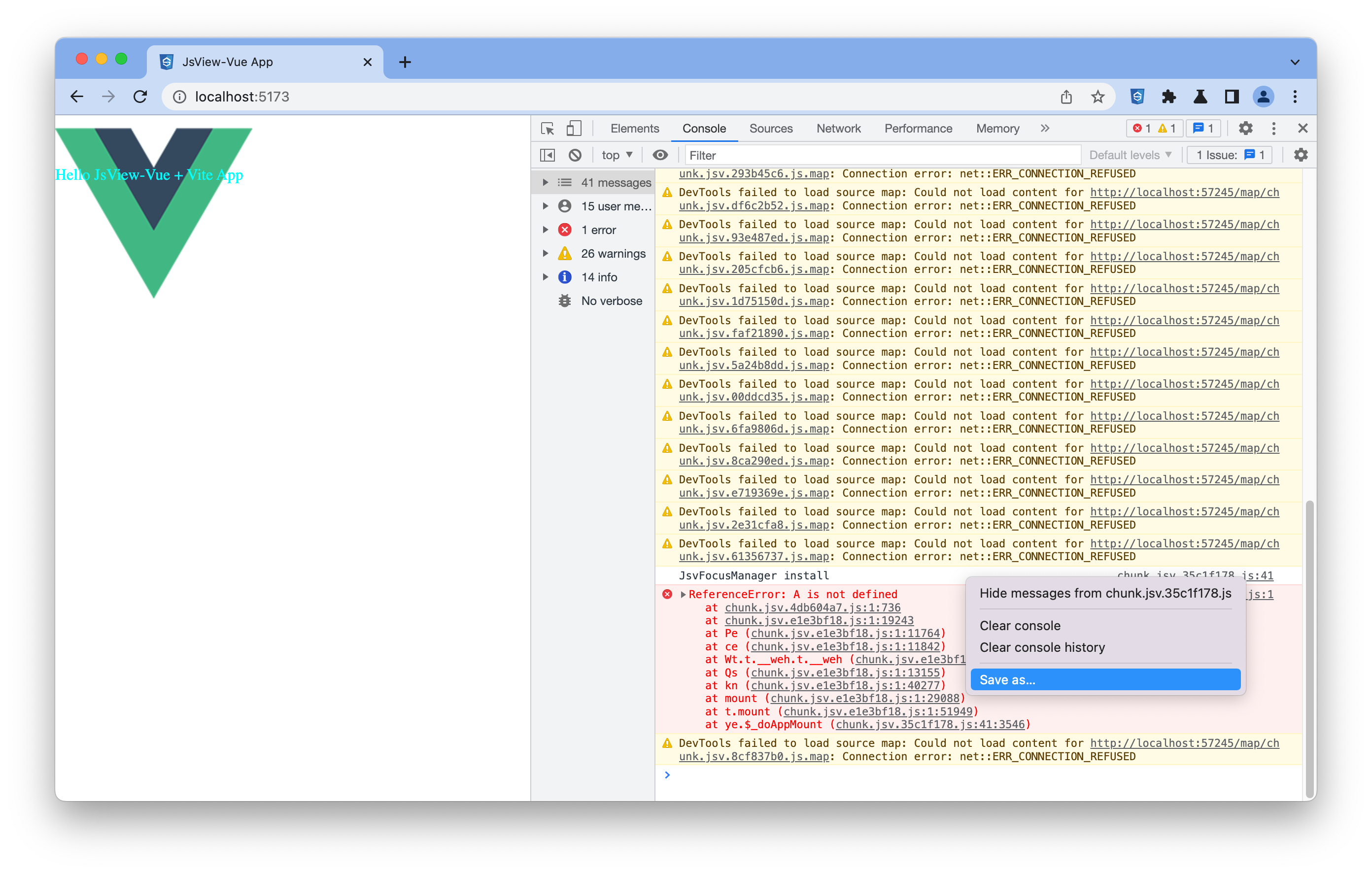Switch to the Network tab

click(x=838, y=129)
